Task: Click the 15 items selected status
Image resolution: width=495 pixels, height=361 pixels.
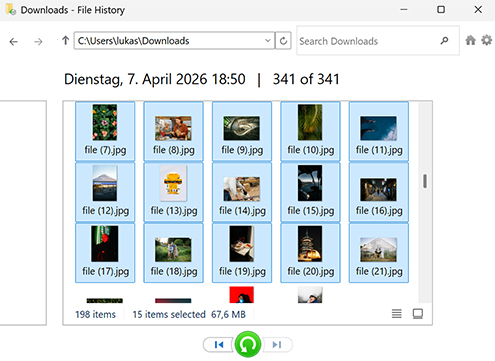Action: pos(169,314)
